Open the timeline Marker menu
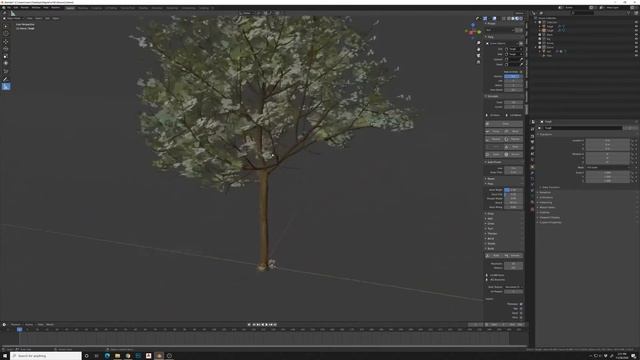The image size is (640, 360). tap(50, 324)
